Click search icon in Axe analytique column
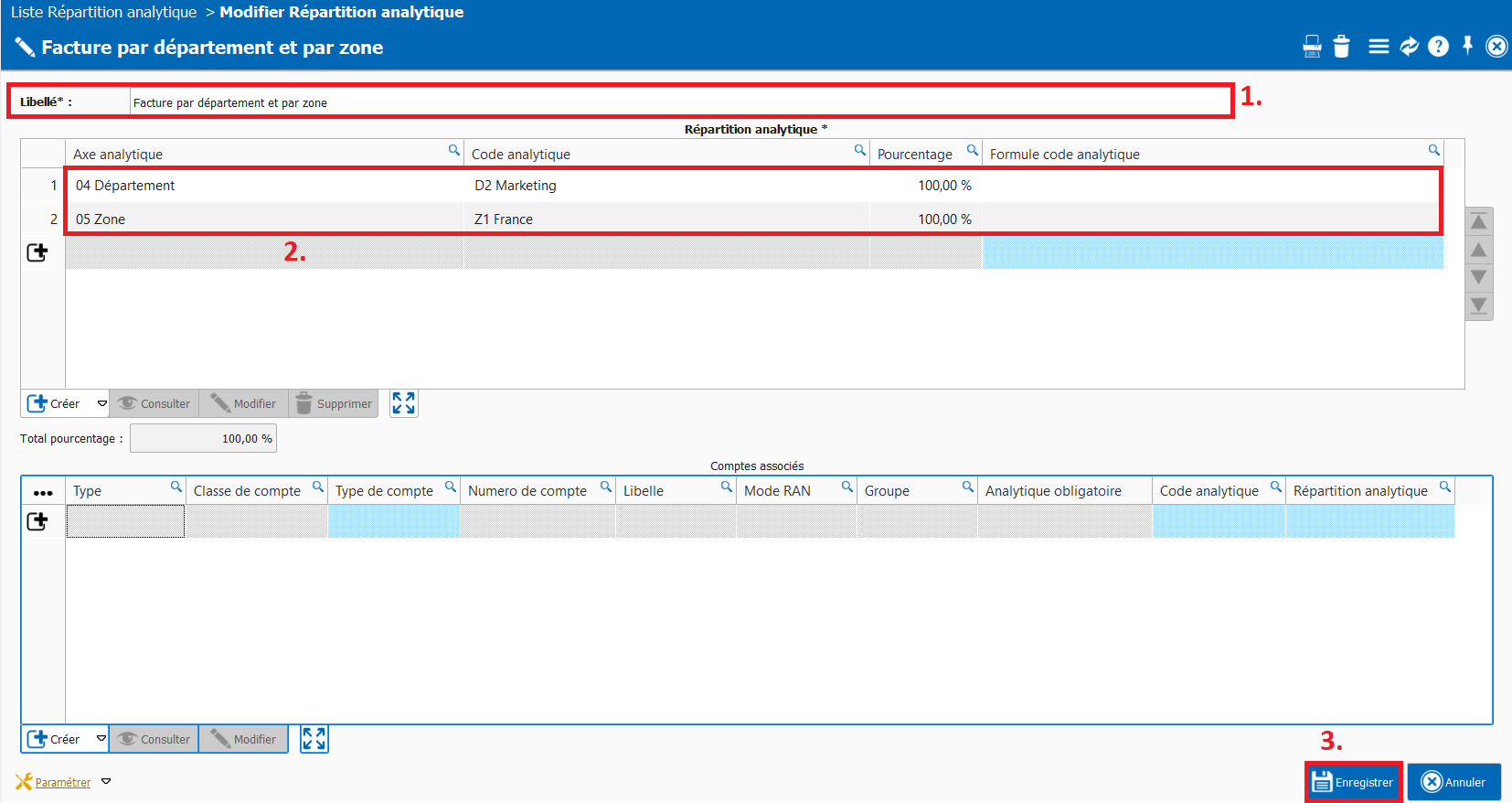1512x803 pixels. point(453,151)
